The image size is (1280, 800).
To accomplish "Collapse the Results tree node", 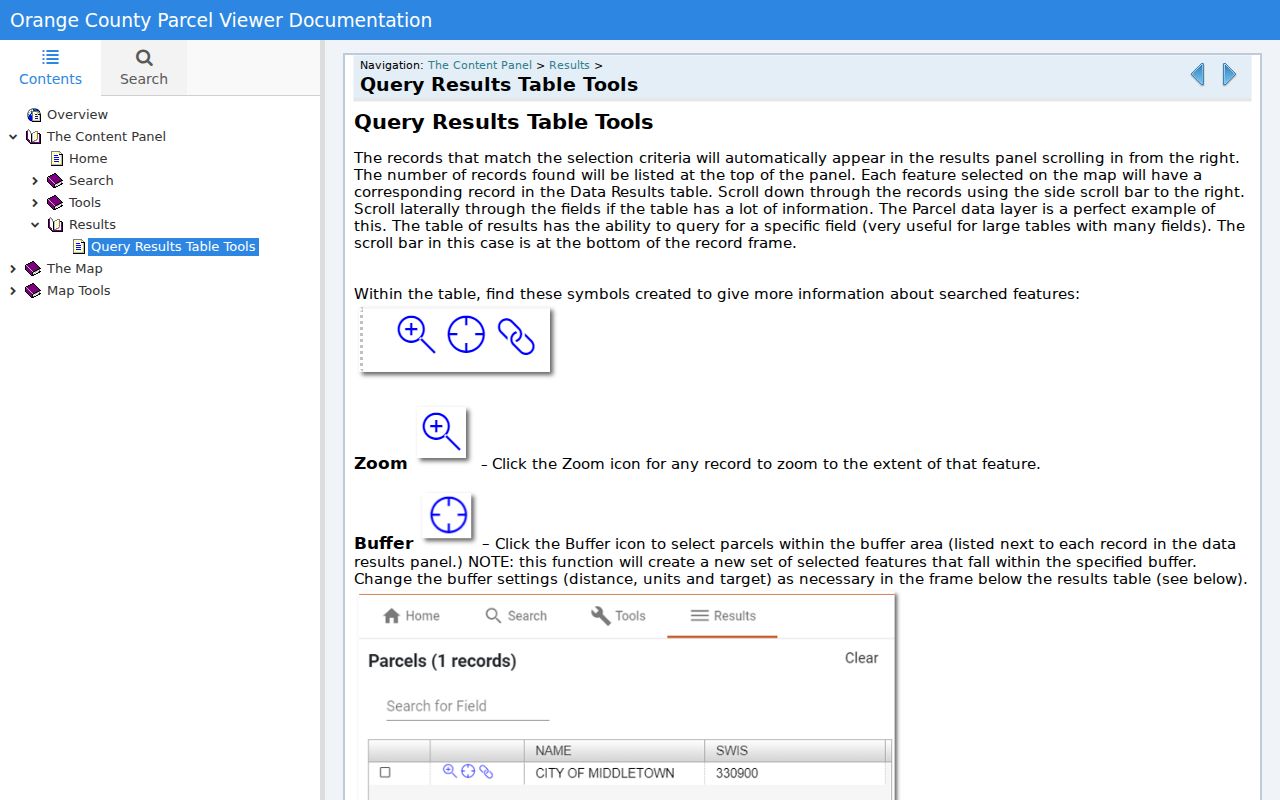I will click(x=35, y=224).
